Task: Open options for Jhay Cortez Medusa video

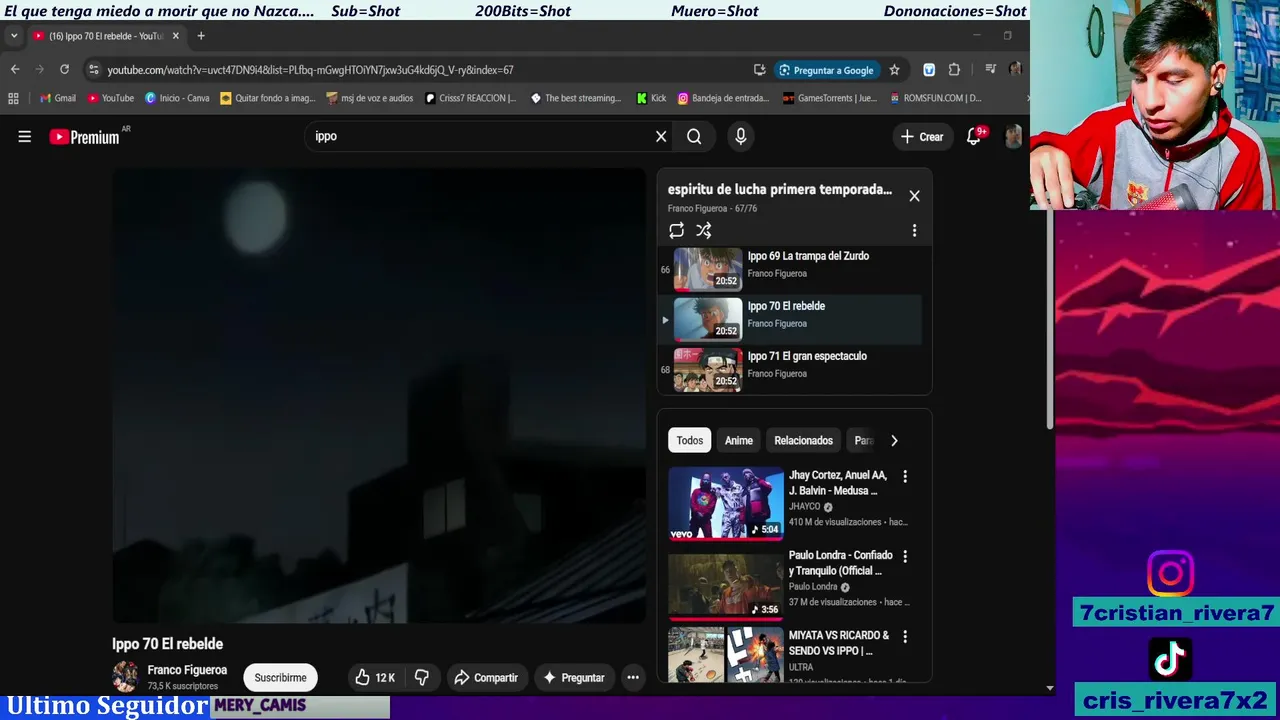Action: [x=905, y=477]
